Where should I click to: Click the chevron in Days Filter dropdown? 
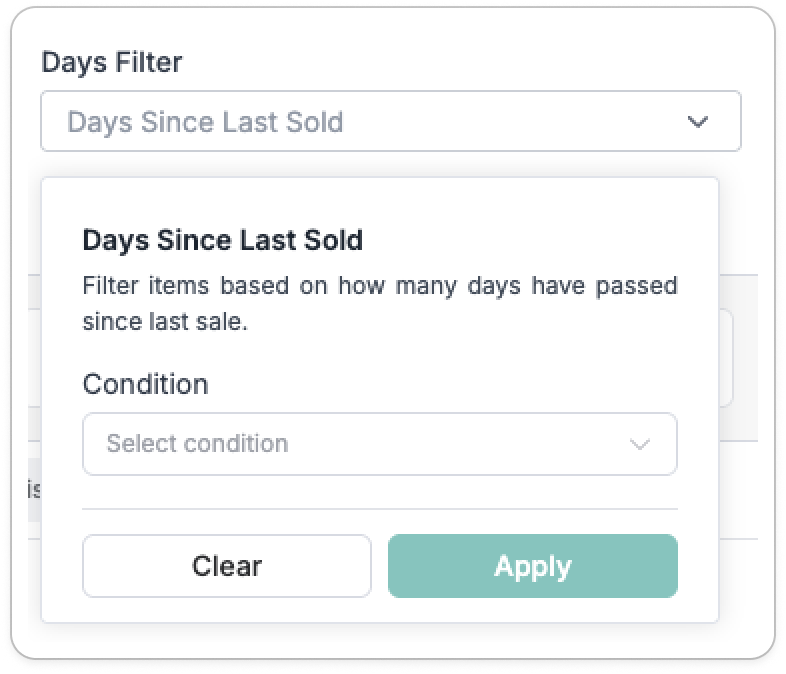(x=697, y=122)
